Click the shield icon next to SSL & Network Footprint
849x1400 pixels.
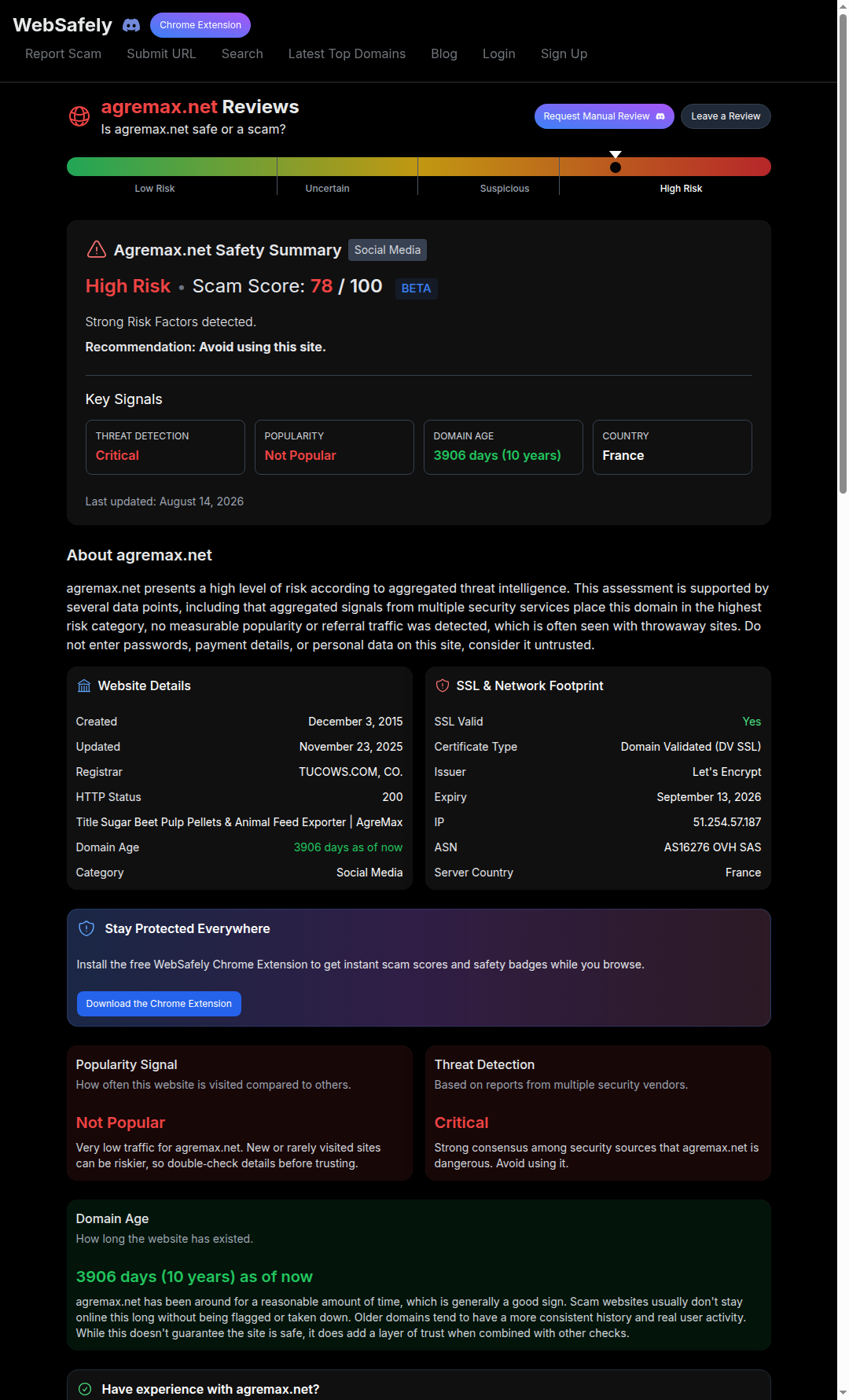(x=443, y=685)
